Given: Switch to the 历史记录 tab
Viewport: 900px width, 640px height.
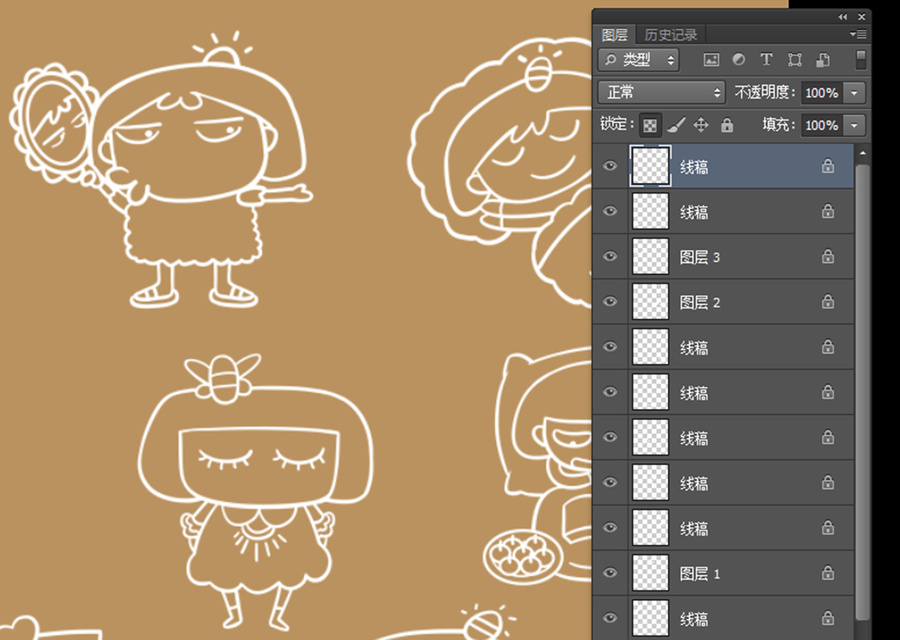Looking at the screenshot, I should click(670, 35).
